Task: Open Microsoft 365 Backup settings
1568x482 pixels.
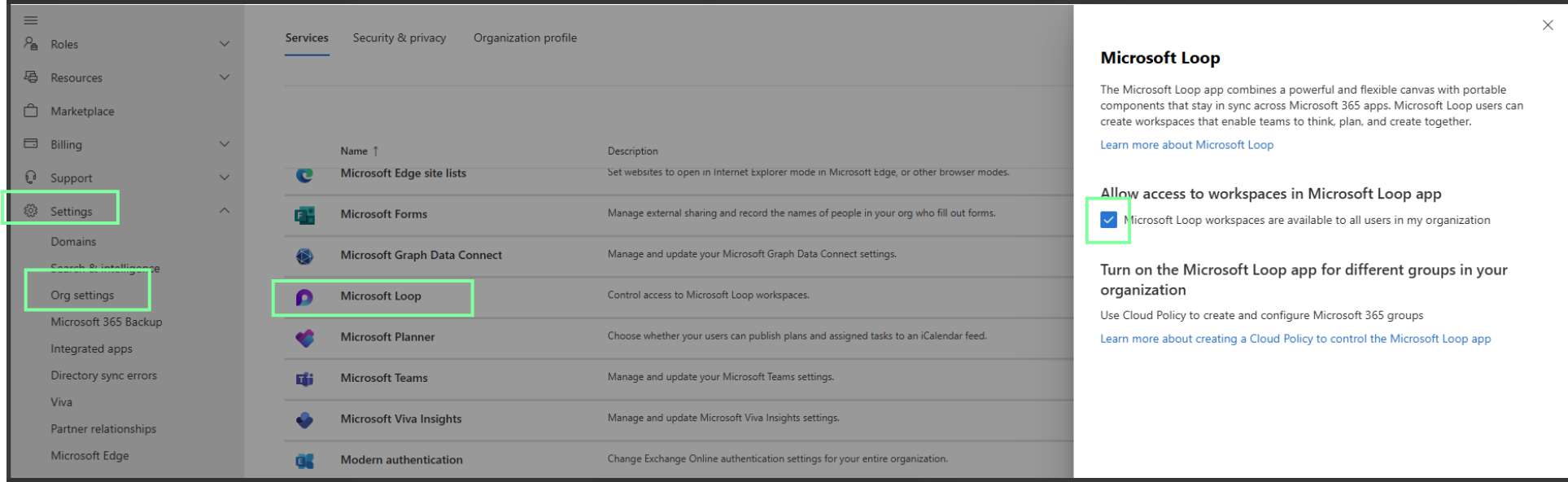Action: coord(107,322)
